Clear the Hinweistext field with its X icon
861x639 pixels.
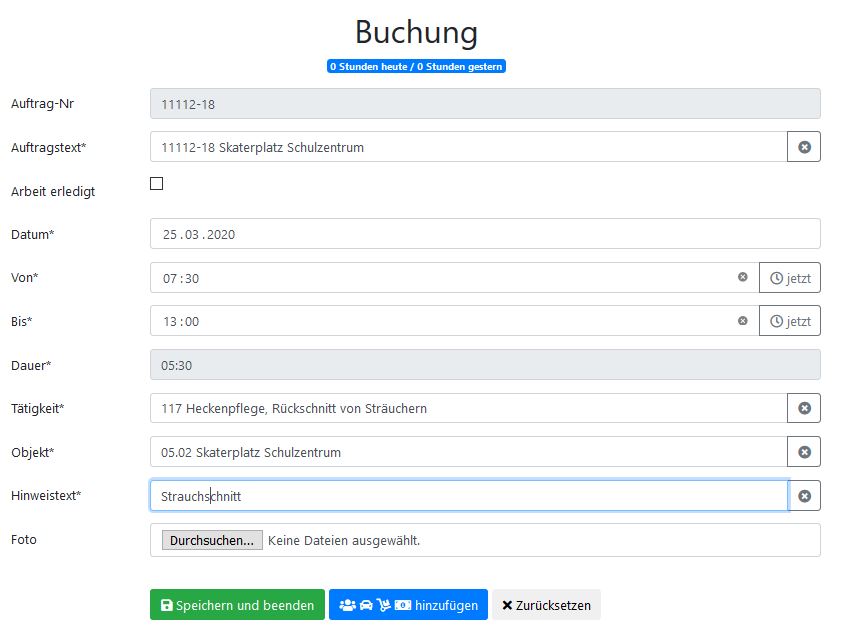tap(804, 496)
